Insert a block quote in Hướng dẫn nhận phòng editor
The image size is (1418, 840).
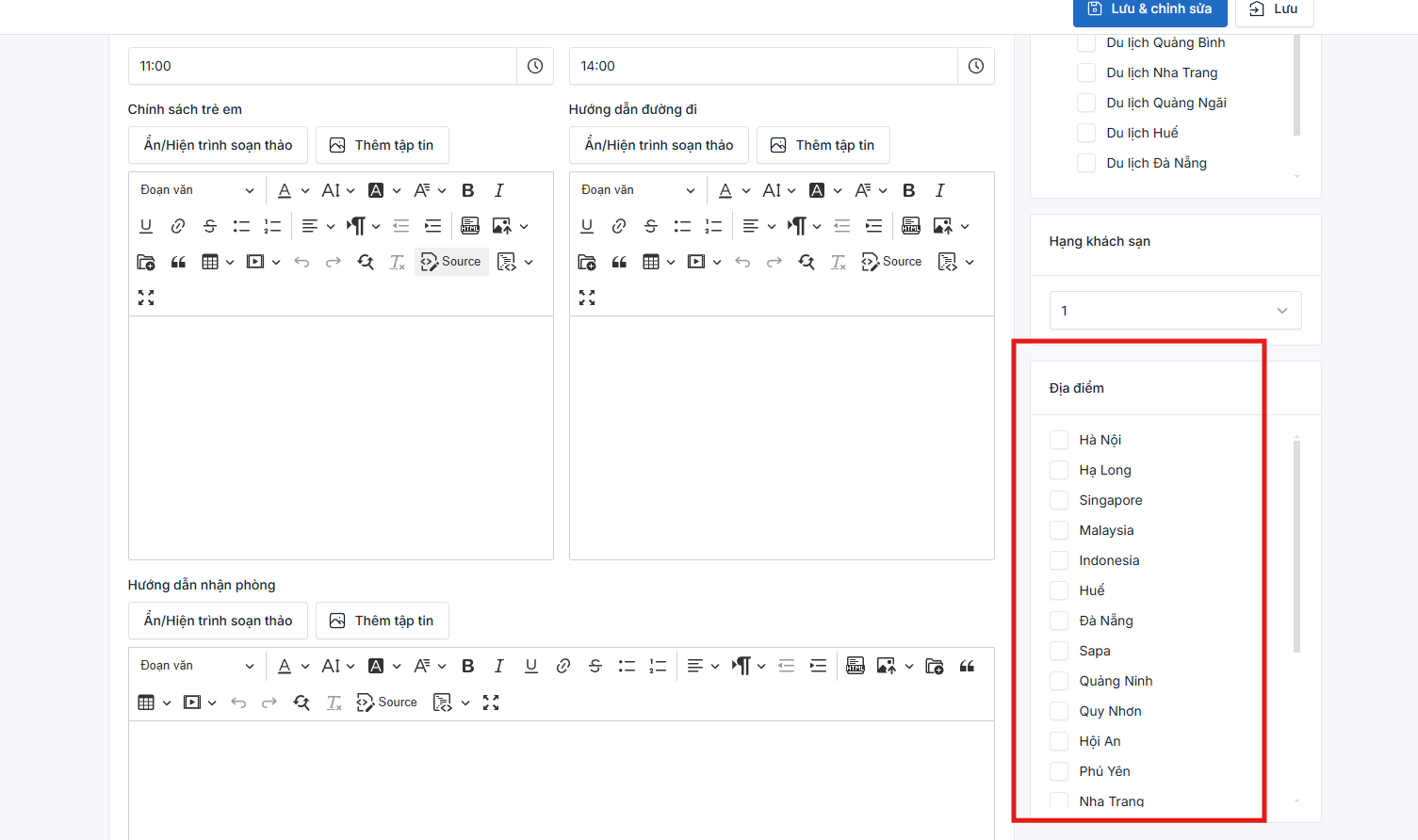tap(967, 667)
